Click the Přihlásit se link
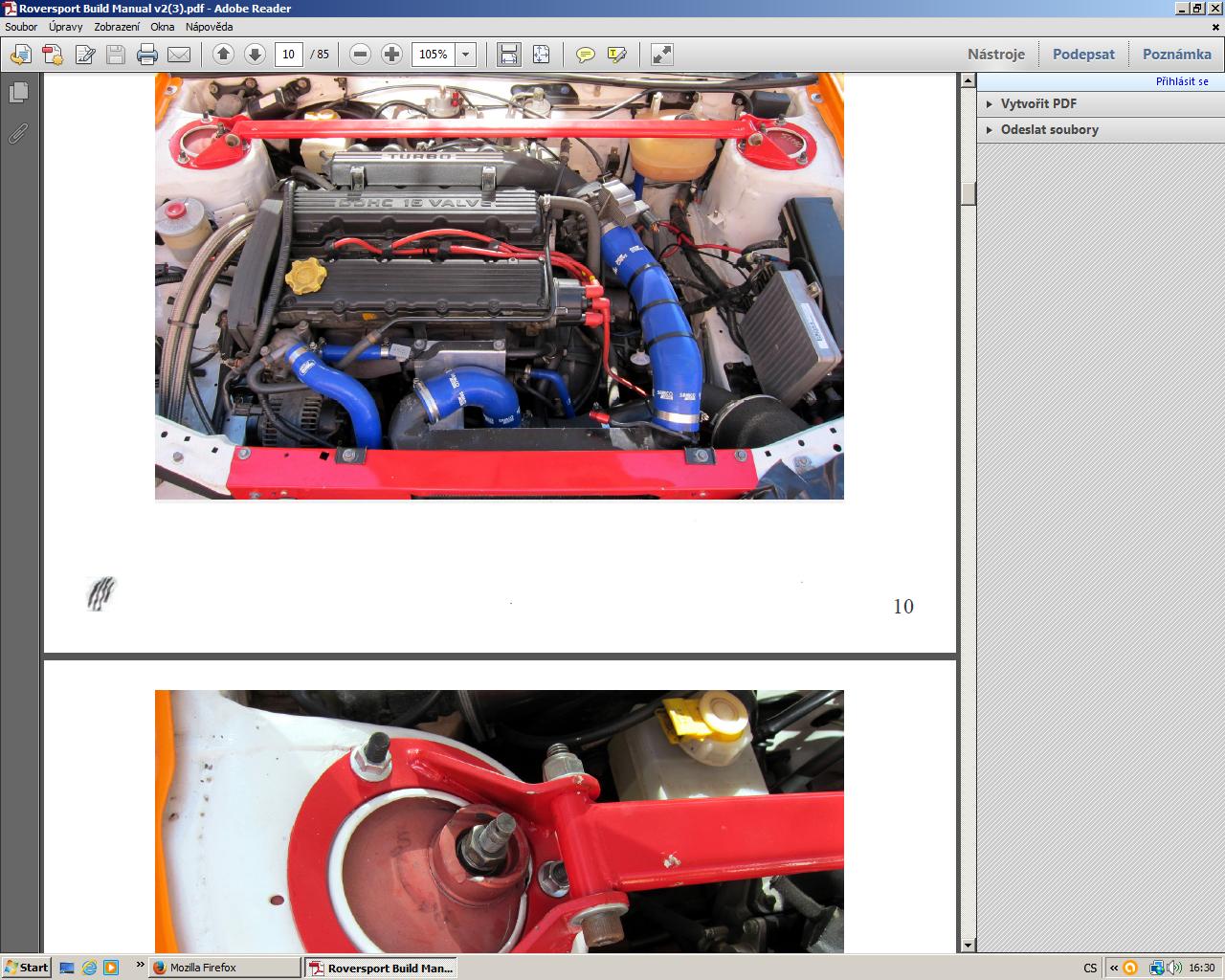This screenshot has height=980, width=1225. 1182,81
